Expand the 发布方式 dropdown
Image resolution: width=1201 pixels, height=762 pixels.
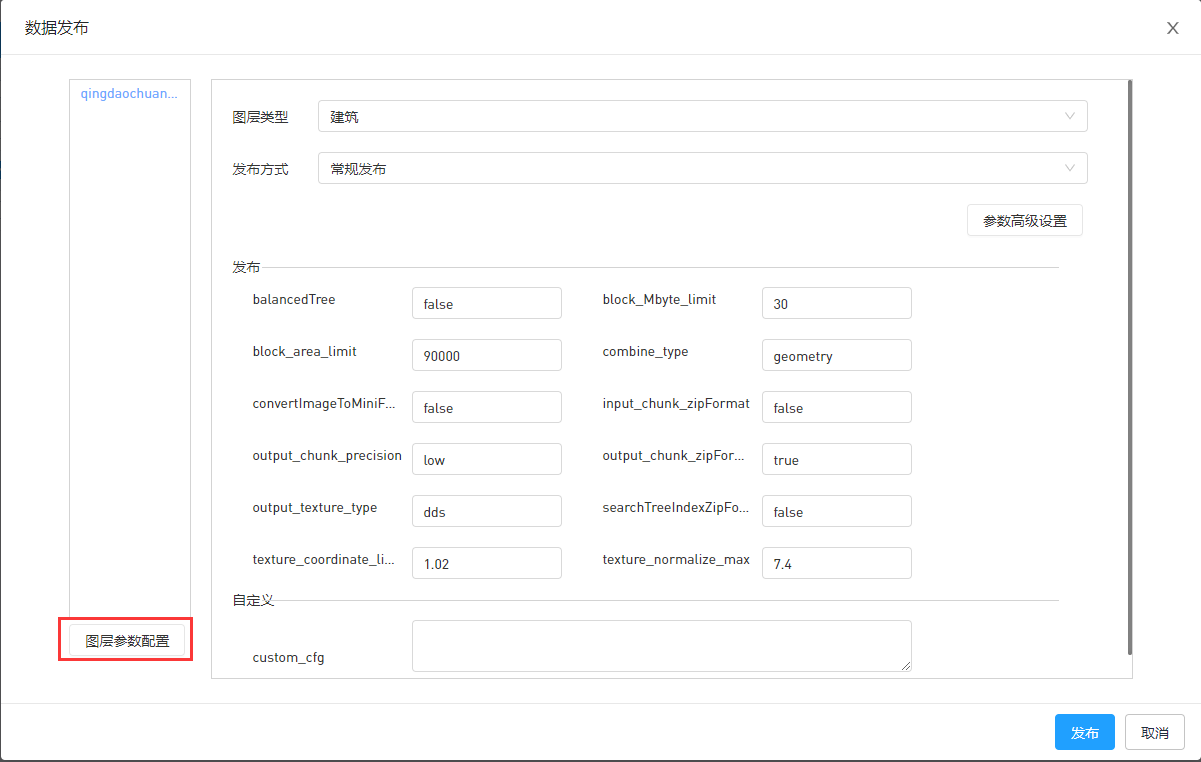tap(700, 168)
